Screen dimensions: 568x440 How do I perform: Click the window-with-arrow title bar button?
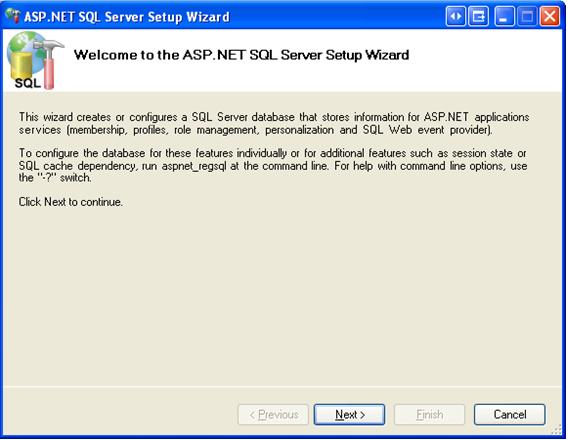click(478, 17)
